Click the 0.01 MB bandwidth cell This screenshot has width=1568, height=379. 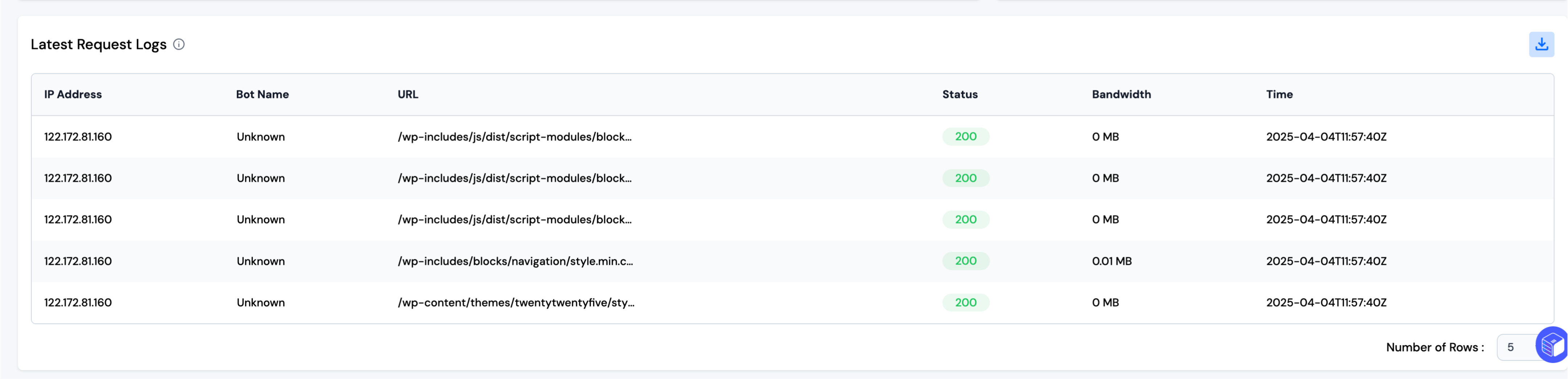coord(1111,261)
